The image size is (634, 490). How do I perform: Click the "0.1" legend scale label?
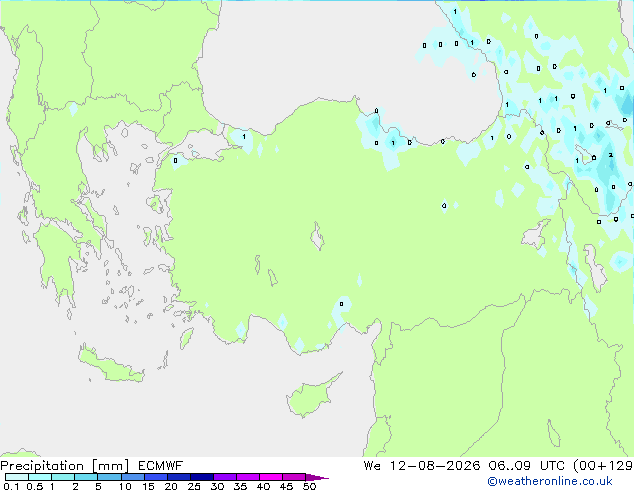(11, 486)
